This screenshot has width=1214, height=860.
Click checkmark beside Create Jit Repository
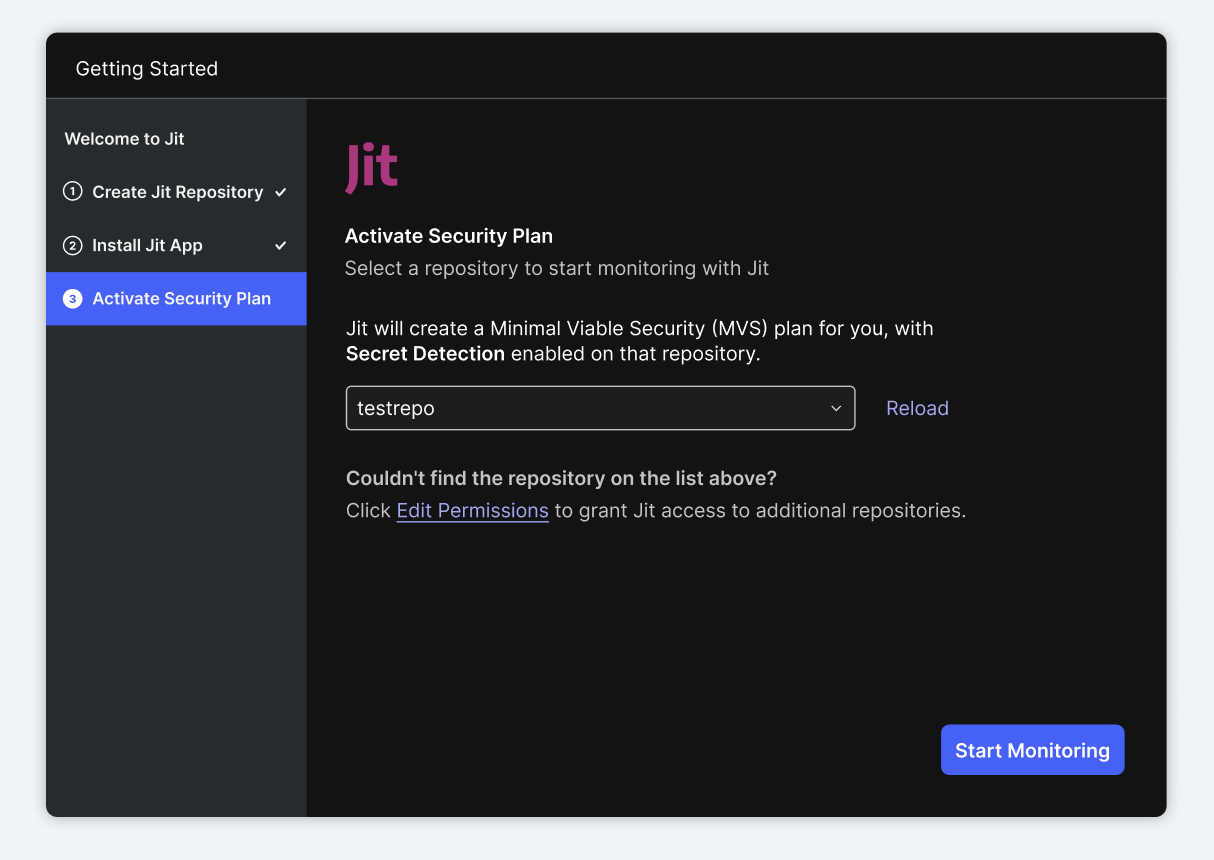281,192
